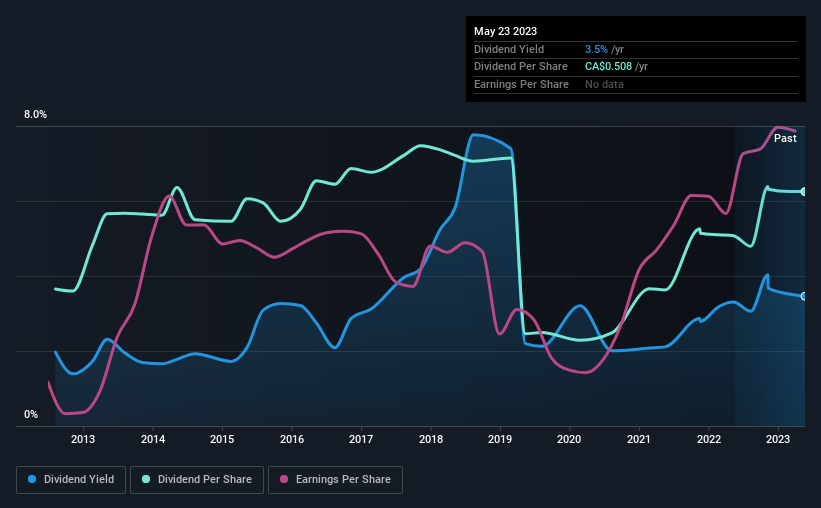Viewport: 821px width, 508px height.
Task: Select the 2016 x-axis label
Action: [292, 439]
